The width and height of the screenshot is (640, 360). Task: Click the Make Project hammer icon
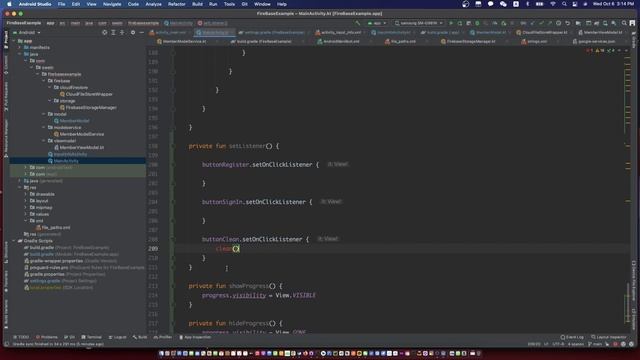(x=358, y=23)
